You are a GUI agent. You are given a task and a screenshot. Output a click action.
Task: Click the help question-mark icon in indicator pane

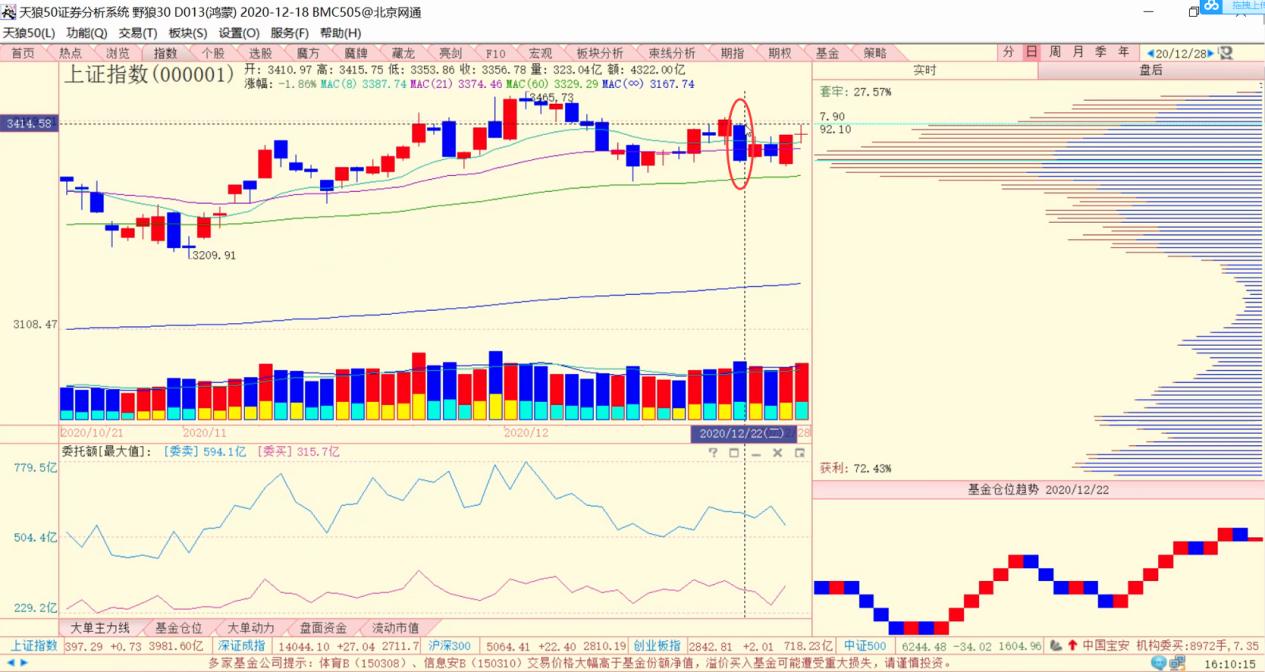click(x=713, y=453)
